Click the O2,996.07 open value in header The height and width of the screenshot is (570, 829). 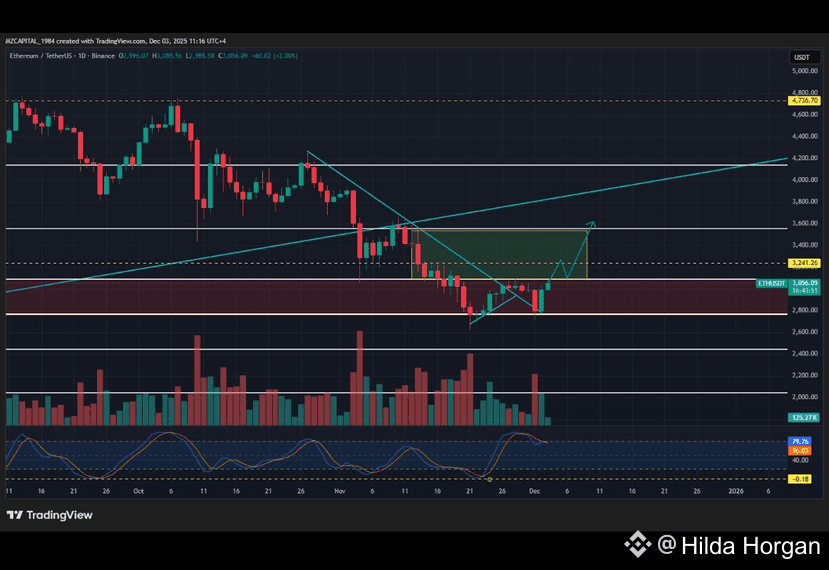[134, 56]
